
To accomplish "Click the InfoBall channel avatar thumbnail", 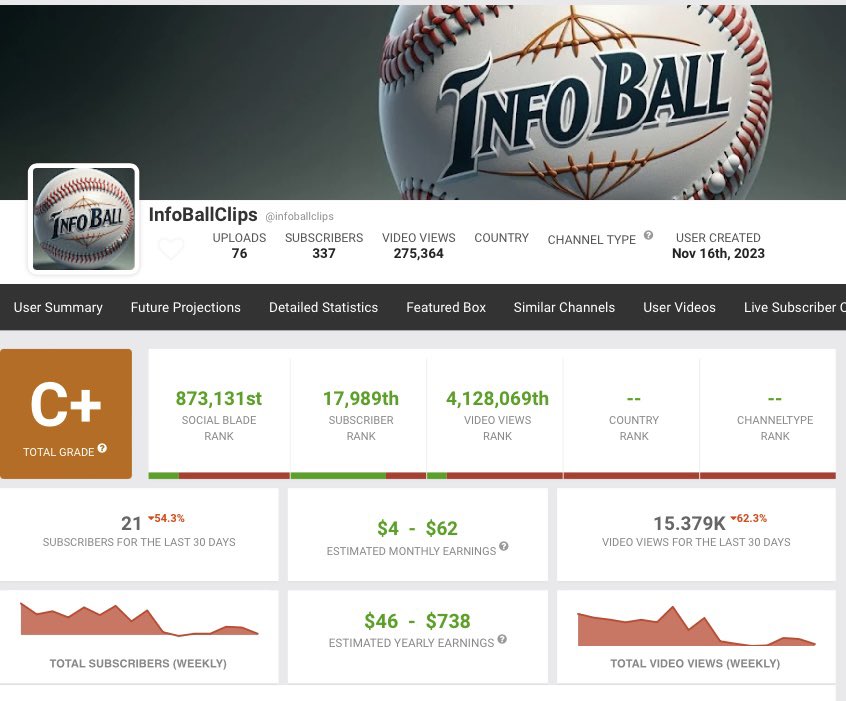I will click(84, 219).
